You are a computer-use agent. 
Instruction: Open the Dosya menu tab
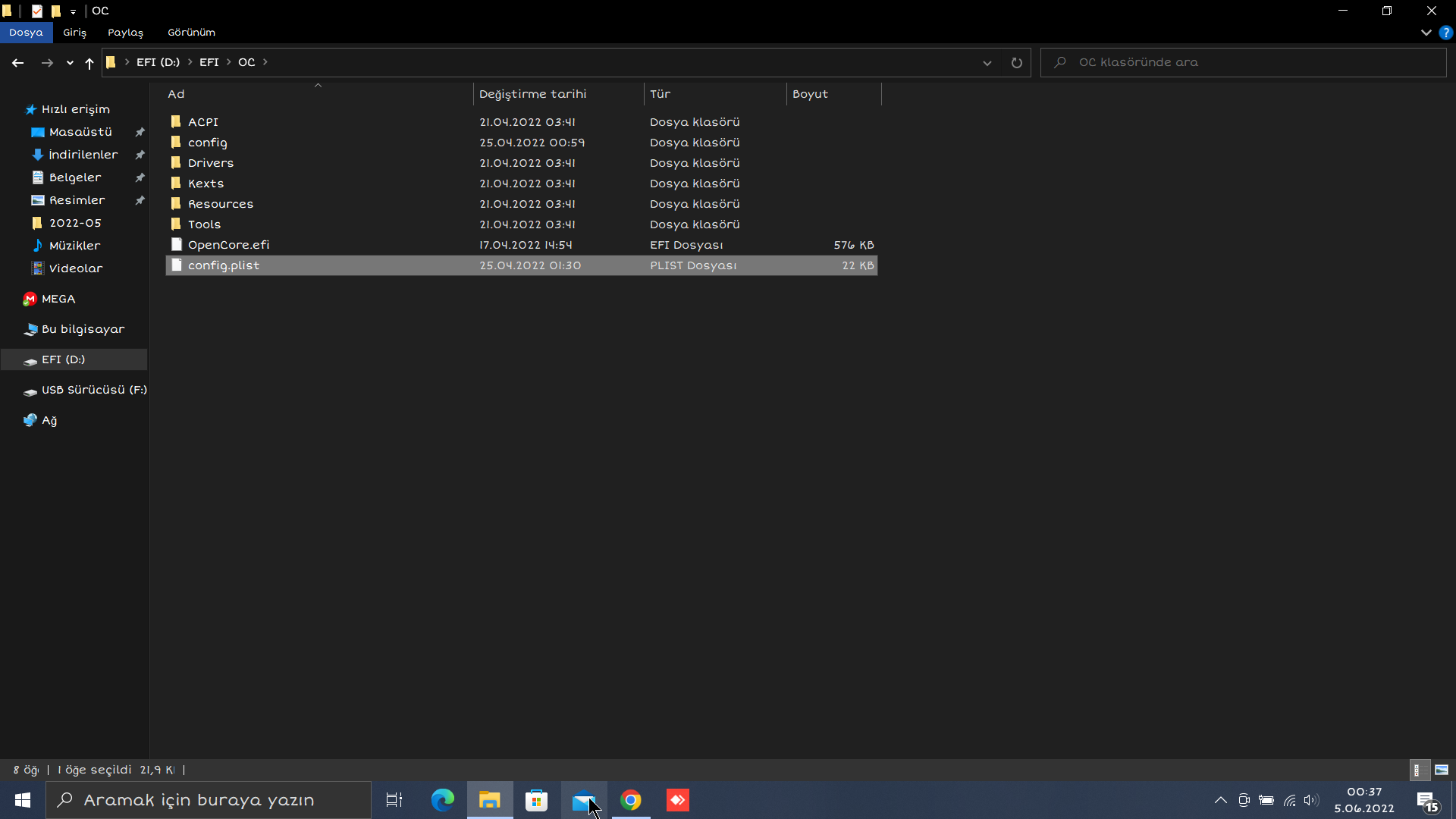click(26, 33)
